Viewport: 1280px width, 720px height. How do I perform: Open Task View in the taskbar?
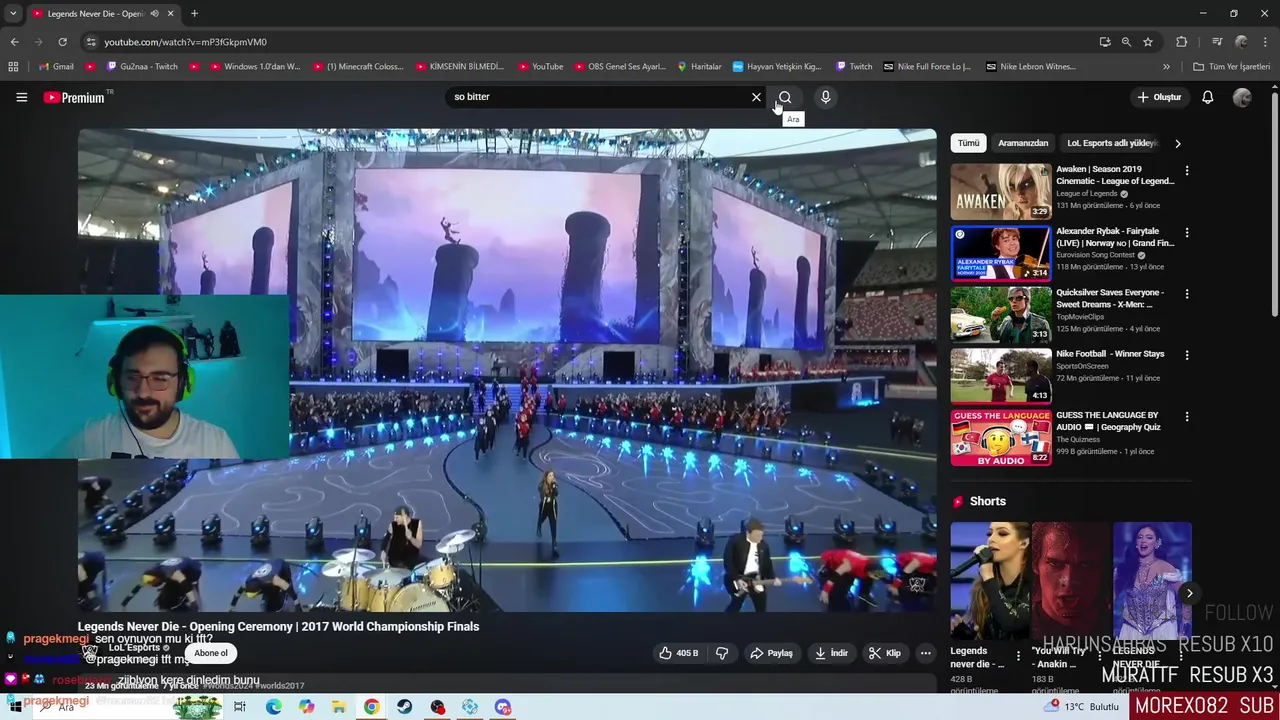pos(240,707)
